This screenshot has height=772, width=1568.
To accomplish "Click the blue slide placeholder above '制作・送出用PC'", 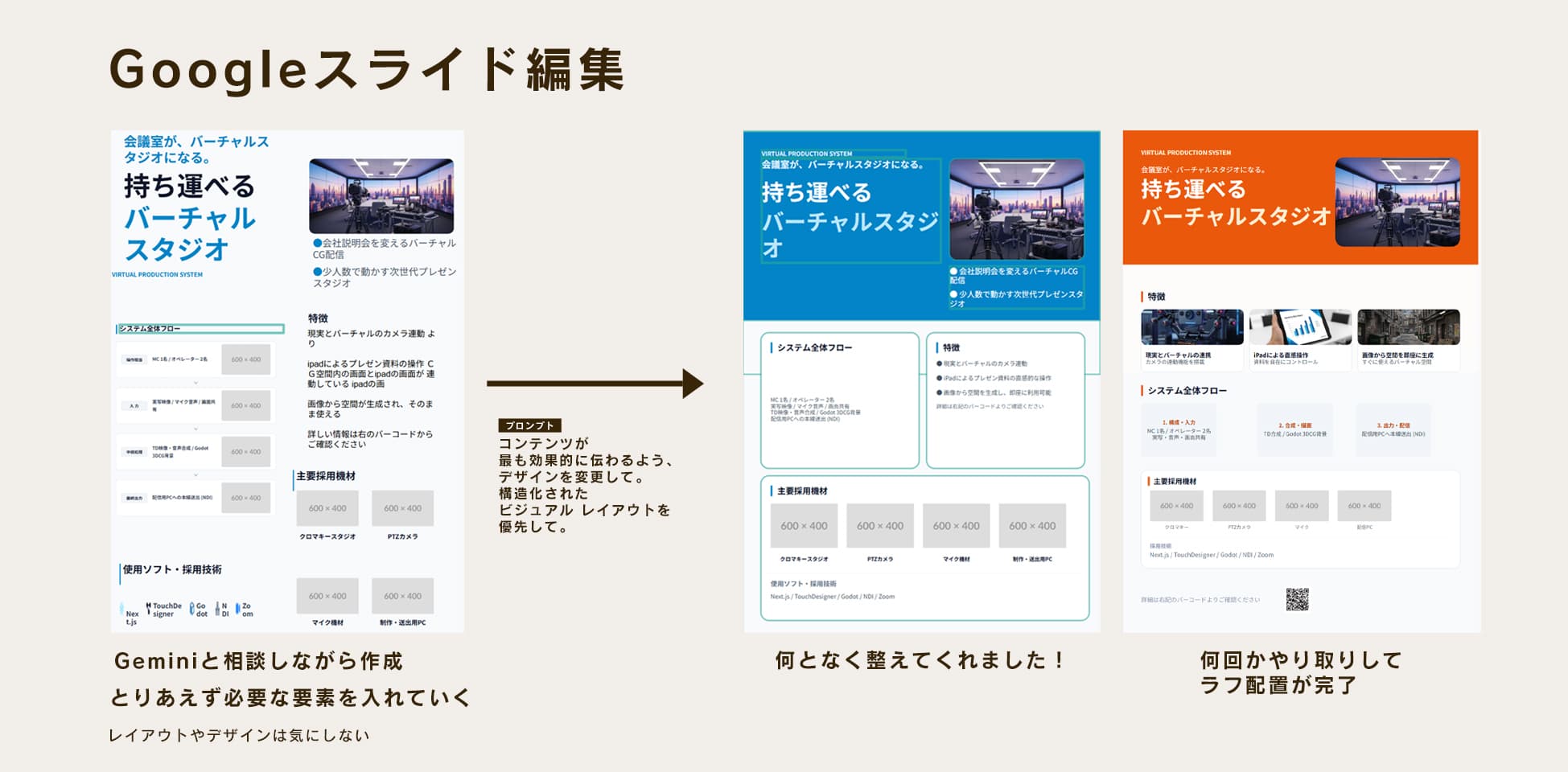I will click(x=1032, y=526).
